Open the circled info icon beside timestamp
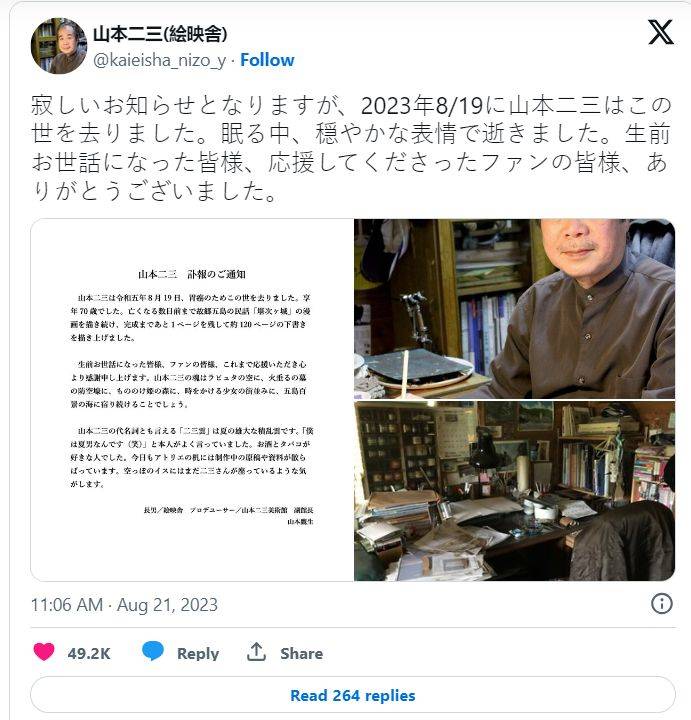This screenshot has width=691, height=720. tap(662, 603)
